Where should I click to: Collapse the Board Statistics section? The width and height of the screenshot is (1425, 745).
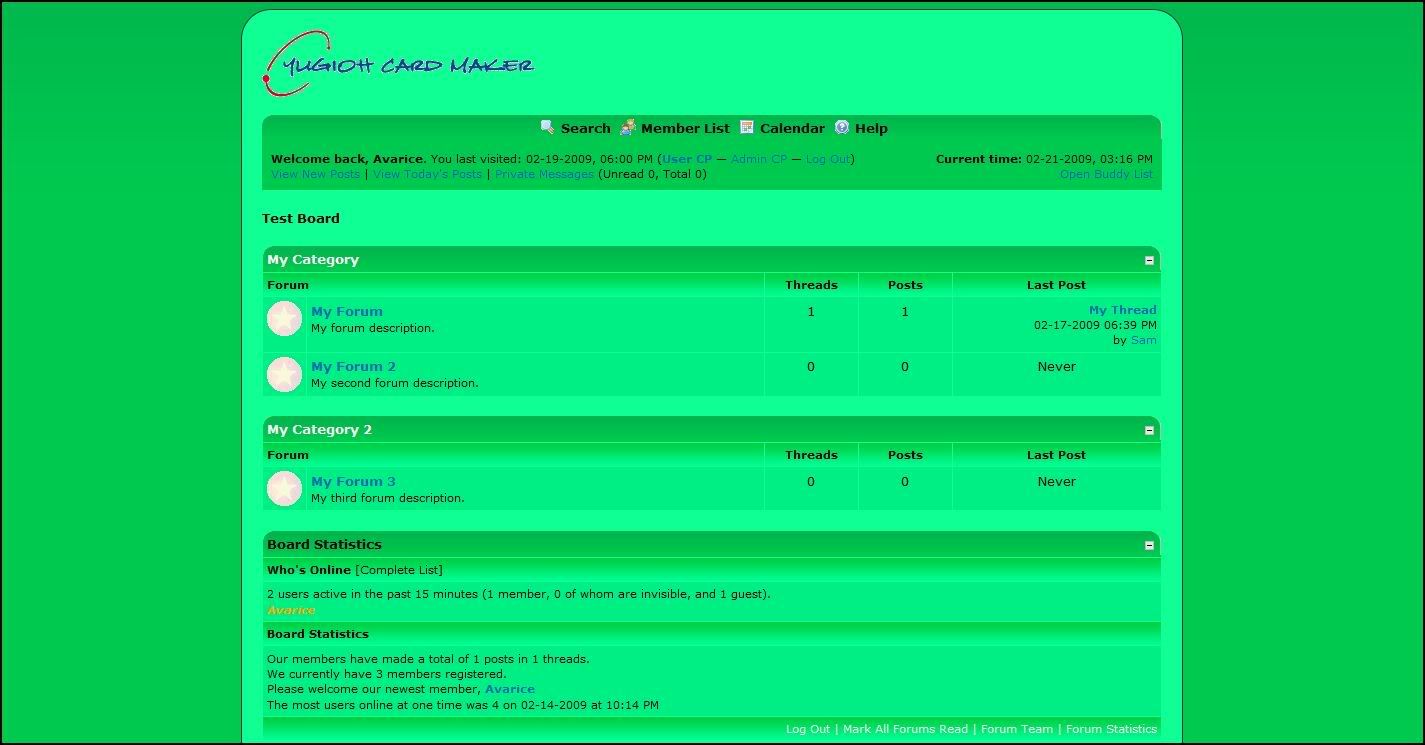1149,545
